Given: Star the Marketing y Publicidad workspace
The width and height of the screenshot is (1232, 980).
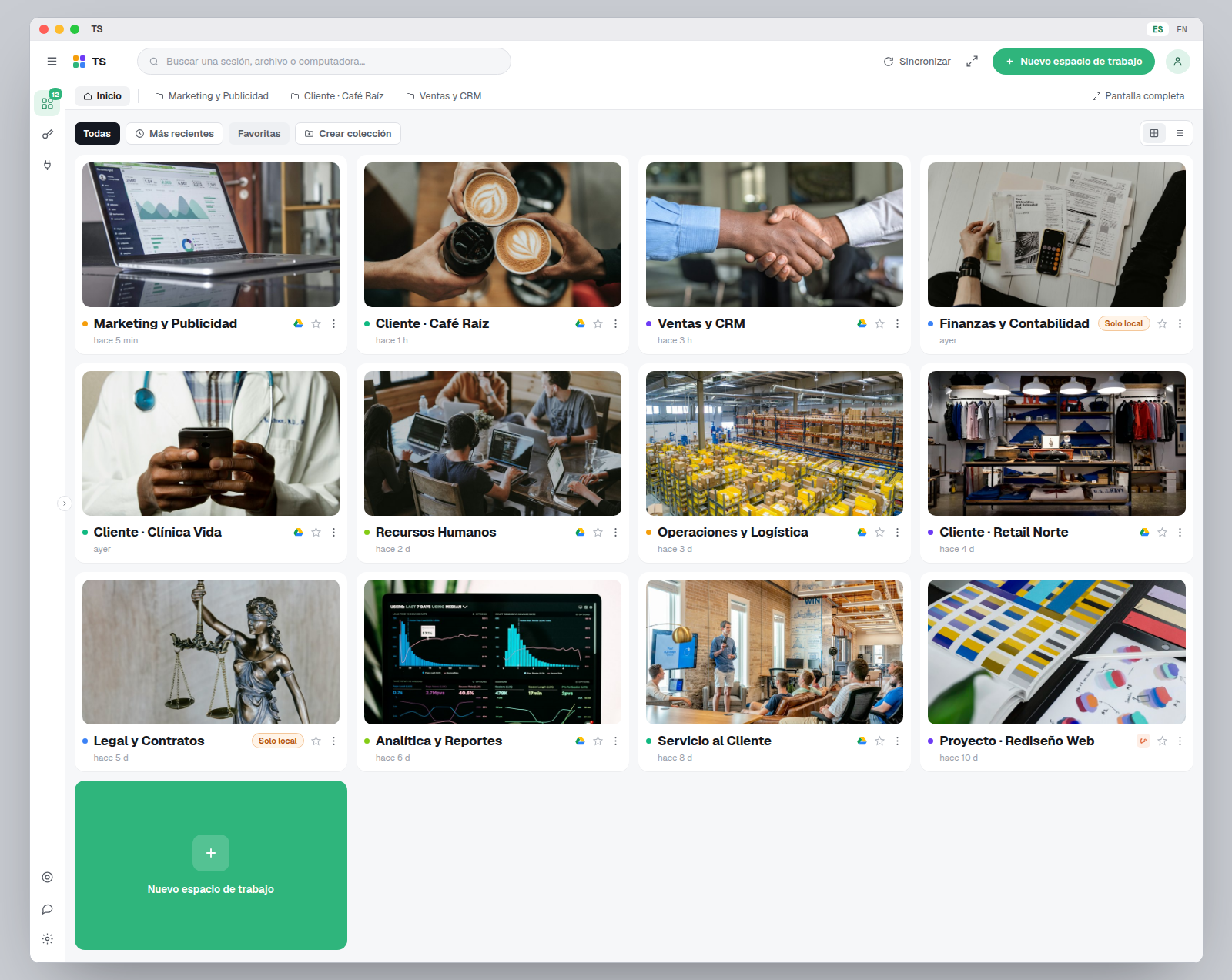Looking at the screenshot, I should (x=316, y=324).
